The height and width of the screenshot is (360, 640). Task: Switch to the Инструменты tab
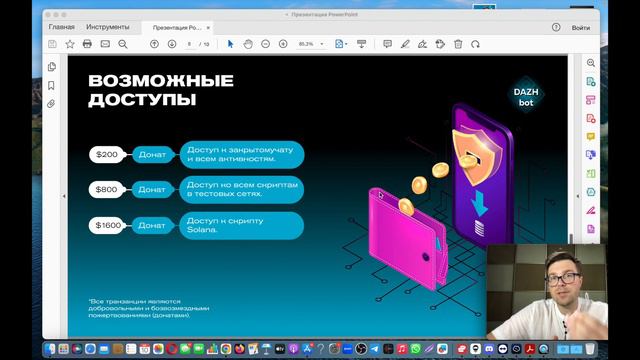pyautogui.click(x=108, y=27)
